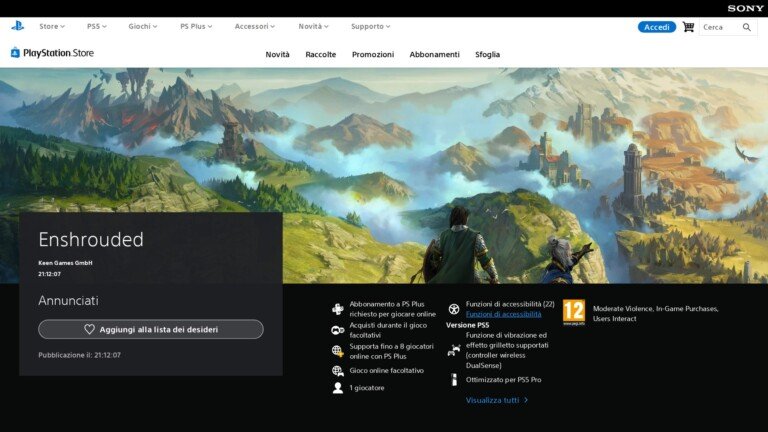Click the PEGI 12 rating badge
The width and height of the screenshot is (768, 432).
(x=574, y=312)
